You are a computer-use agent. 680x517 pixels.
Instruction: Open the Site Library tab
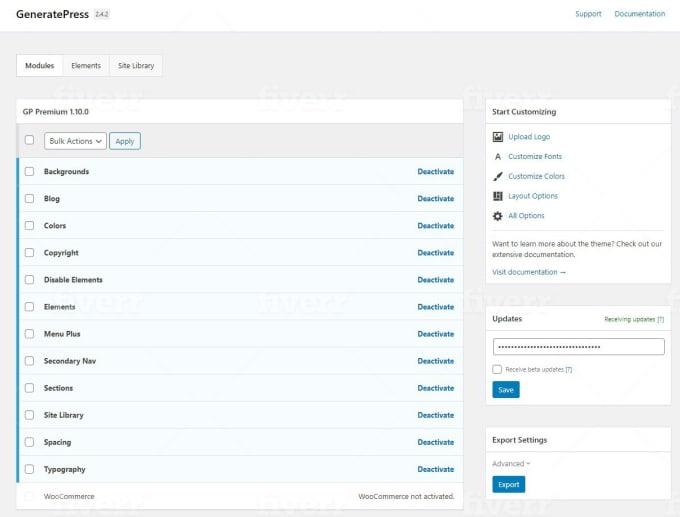point(136,66)
